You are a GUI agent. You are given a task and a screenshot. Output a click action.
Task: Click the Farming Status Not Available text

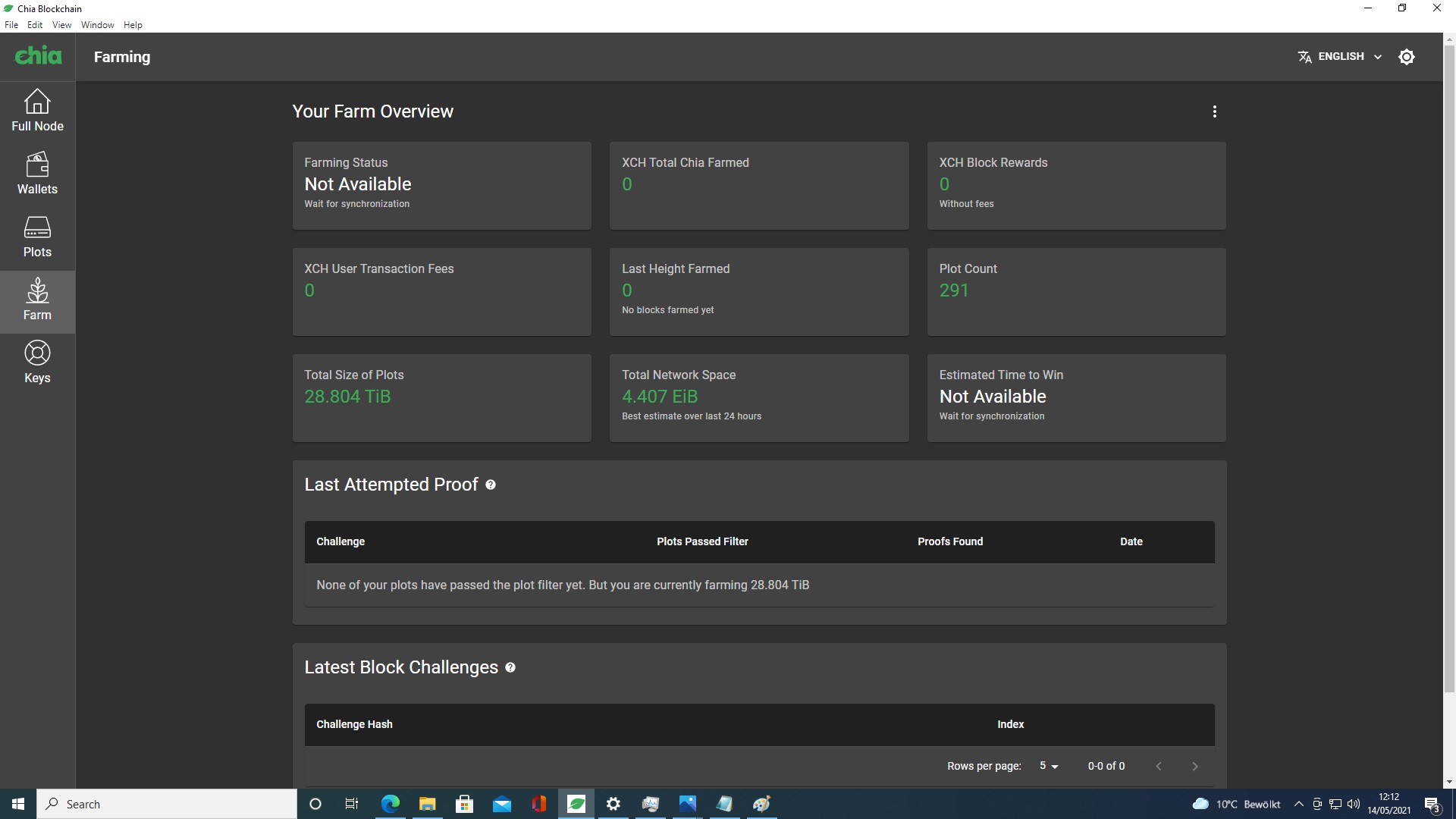tap(357, 184)
